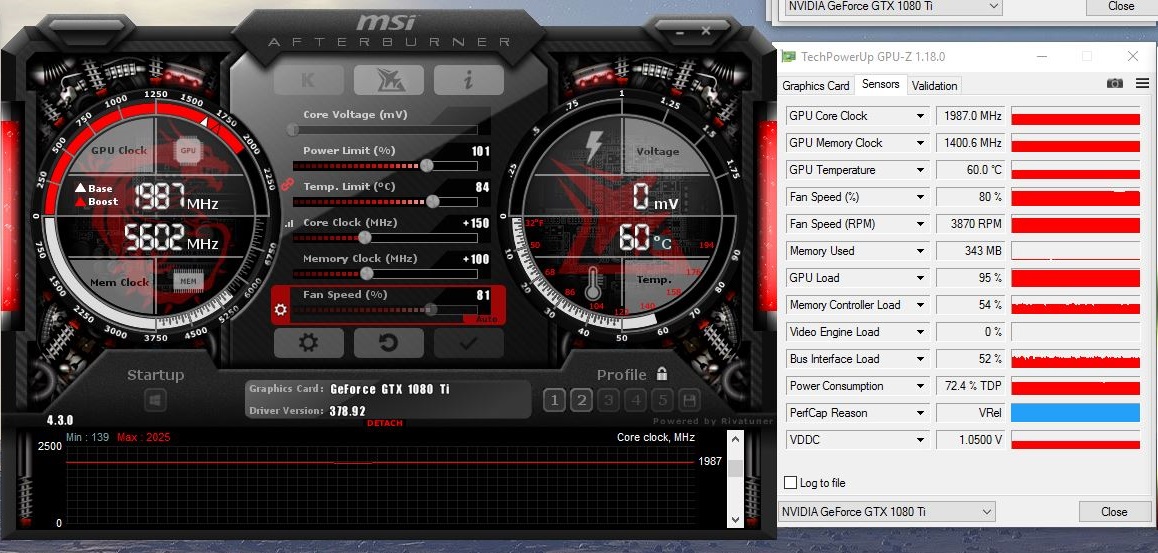This screenshot has height=553, width=1158.
Task: Open the Fan Speed (RPM) sensor dropdown
Action: [x=920, y=224]
